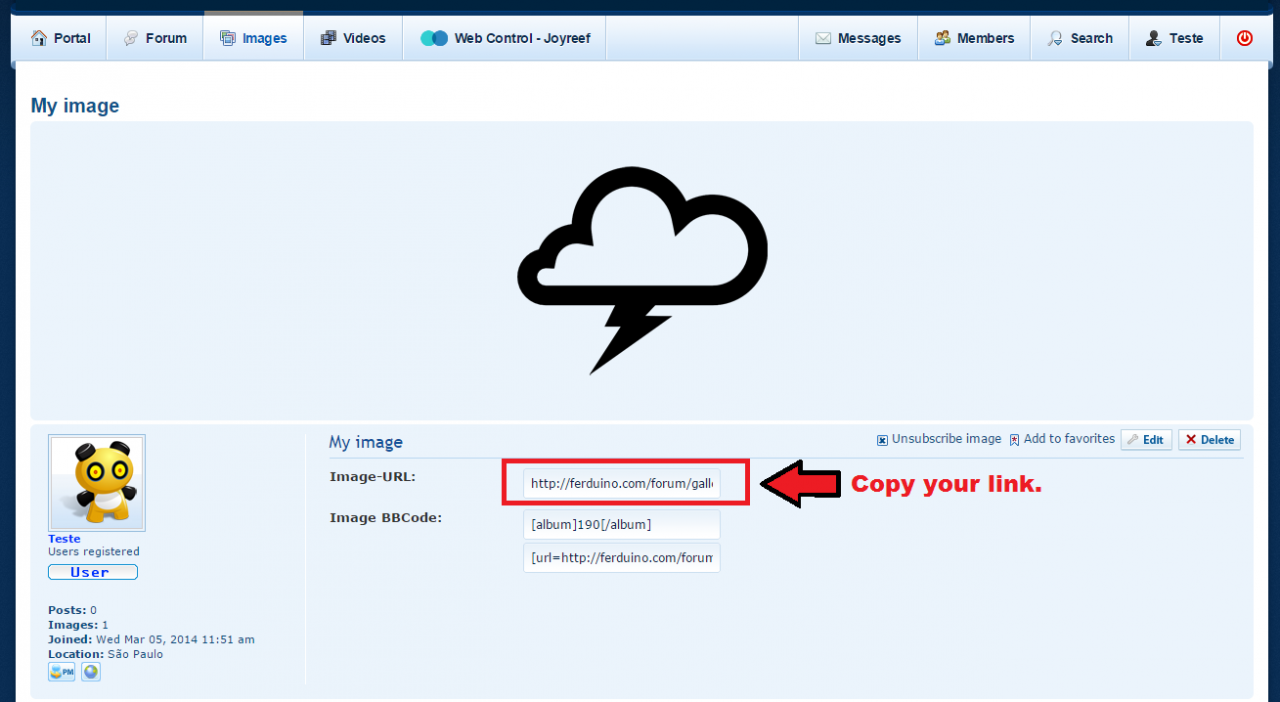View the Members list
This screenshot has height=702, width=1280.
(974, 38)
